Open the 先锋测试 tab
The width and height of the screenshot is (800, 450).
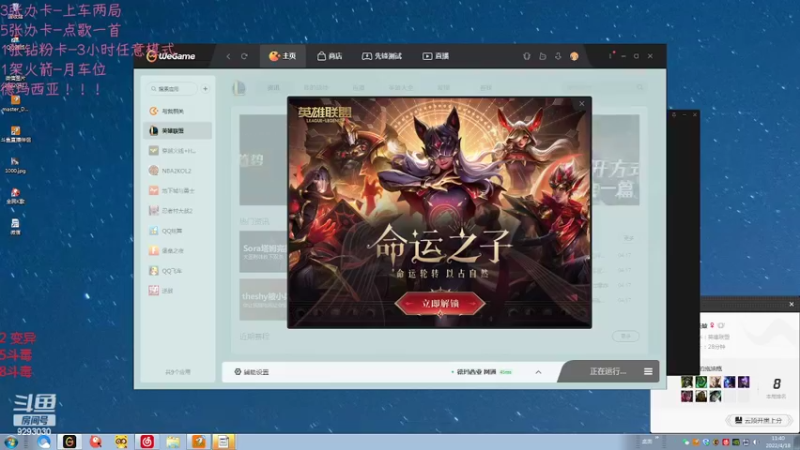[x=382, y=56]
